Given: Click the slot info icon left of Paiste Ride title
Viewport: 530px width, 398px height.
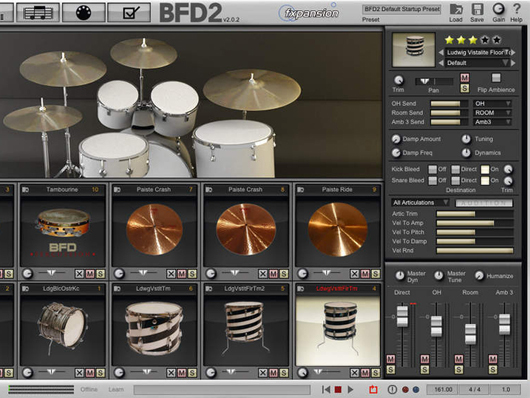Looking at the screenshot, I should click(300, 190).
